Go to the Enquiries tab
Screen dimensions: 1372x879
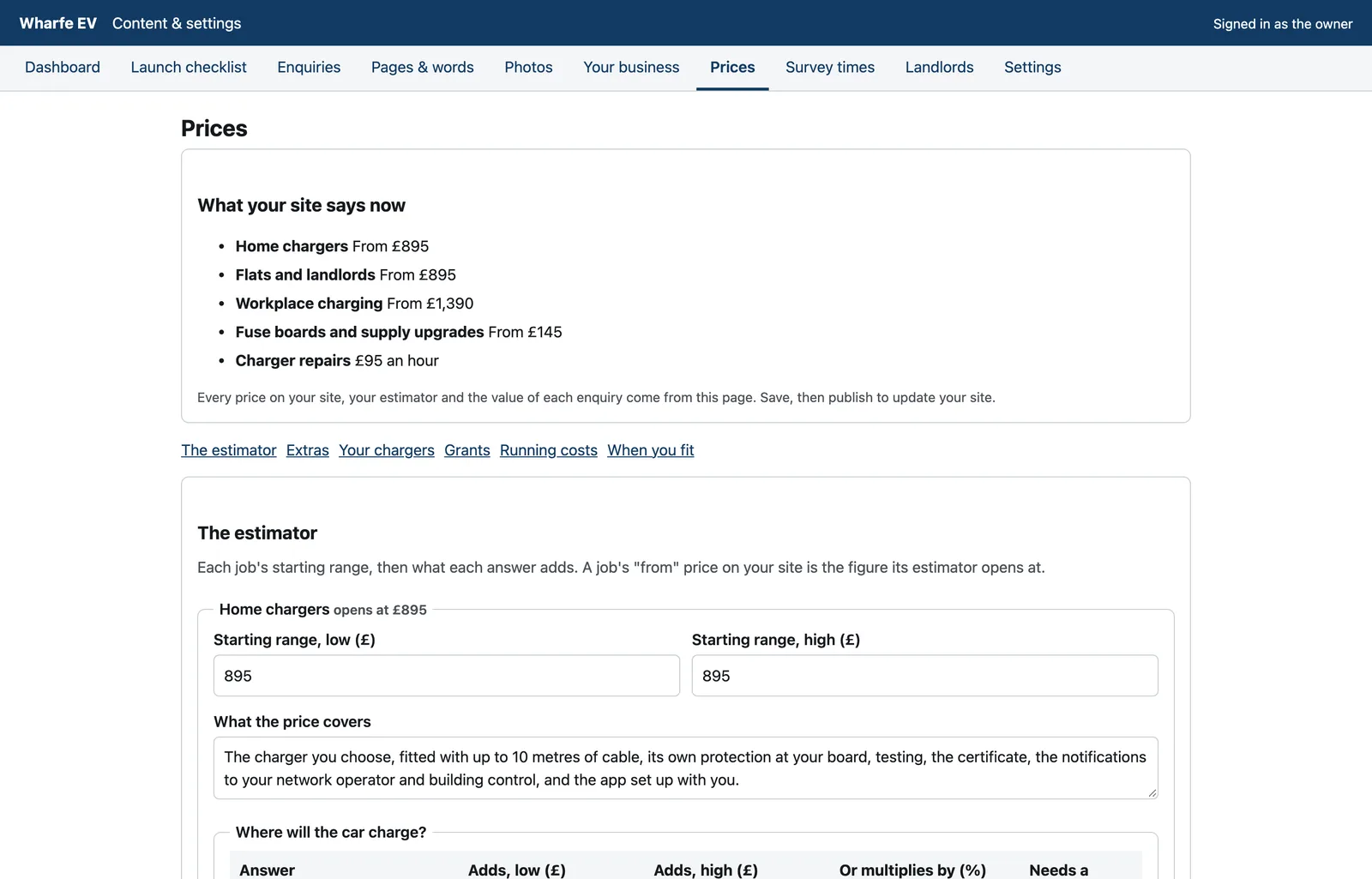[x=309, y=67]
